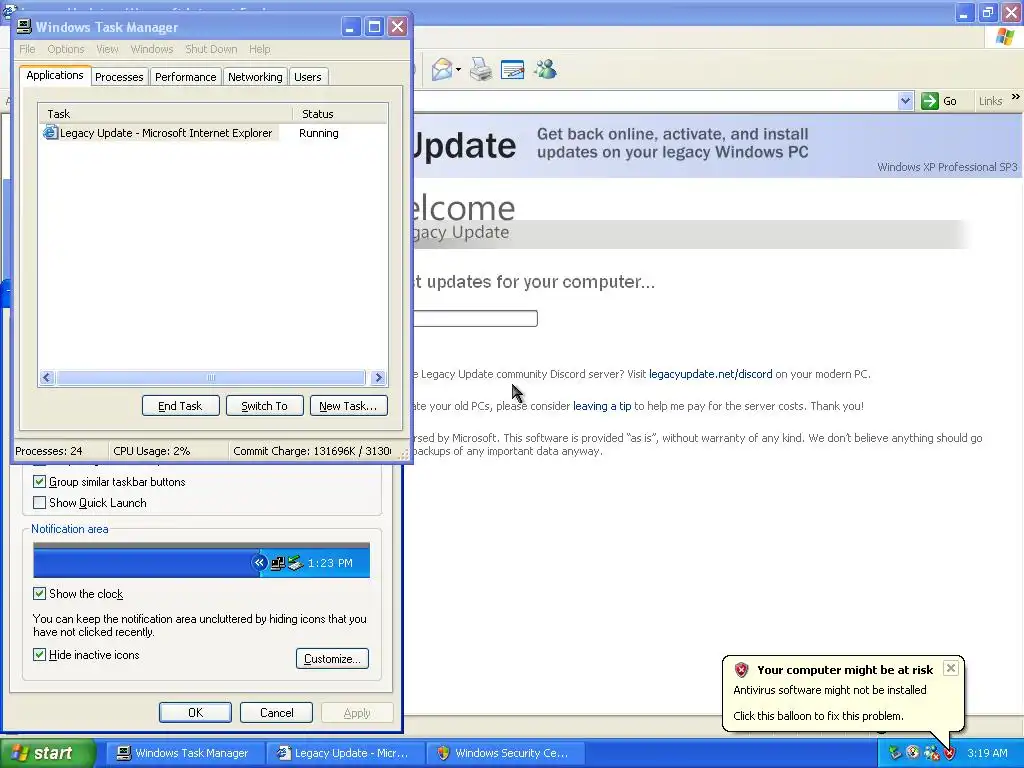Click the update progress bar on the page
Screen dimensions: 1024x768
coord(475,319)
